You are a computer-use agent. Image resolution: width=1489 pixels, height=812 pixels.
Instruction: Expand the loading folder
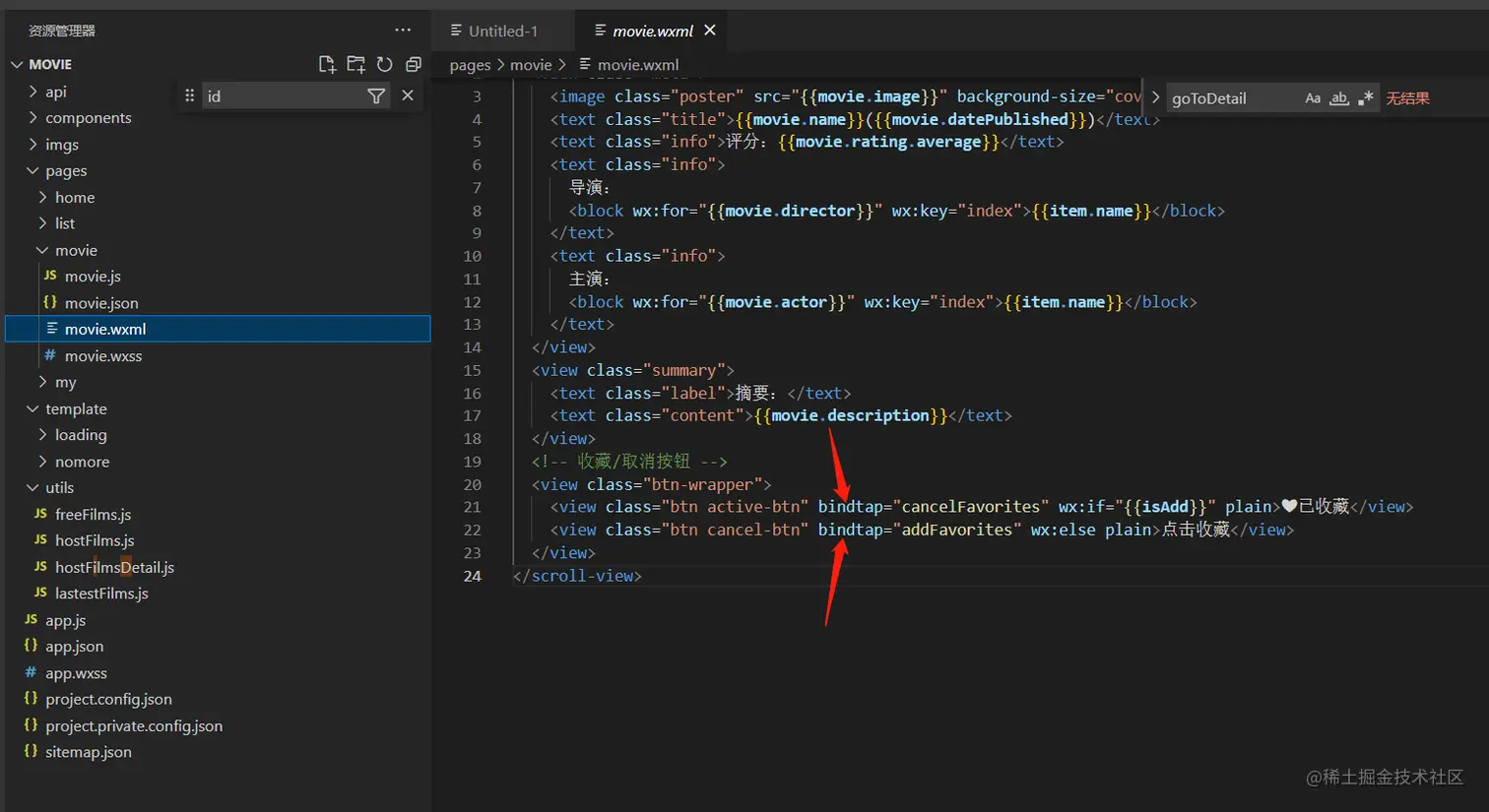[x=42, y=434]
